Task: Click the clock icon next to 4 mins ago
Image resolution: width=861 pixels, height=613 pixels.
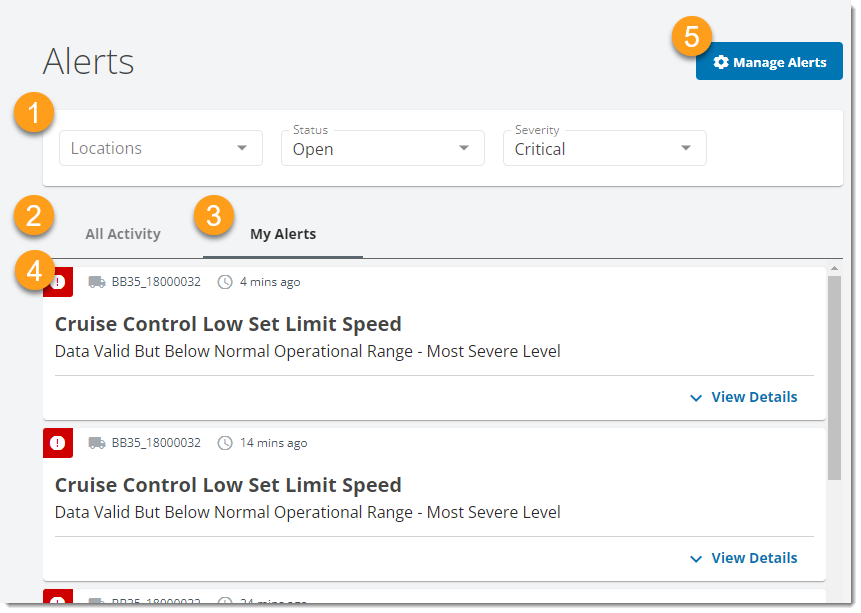Action: (x=224, y=281)
